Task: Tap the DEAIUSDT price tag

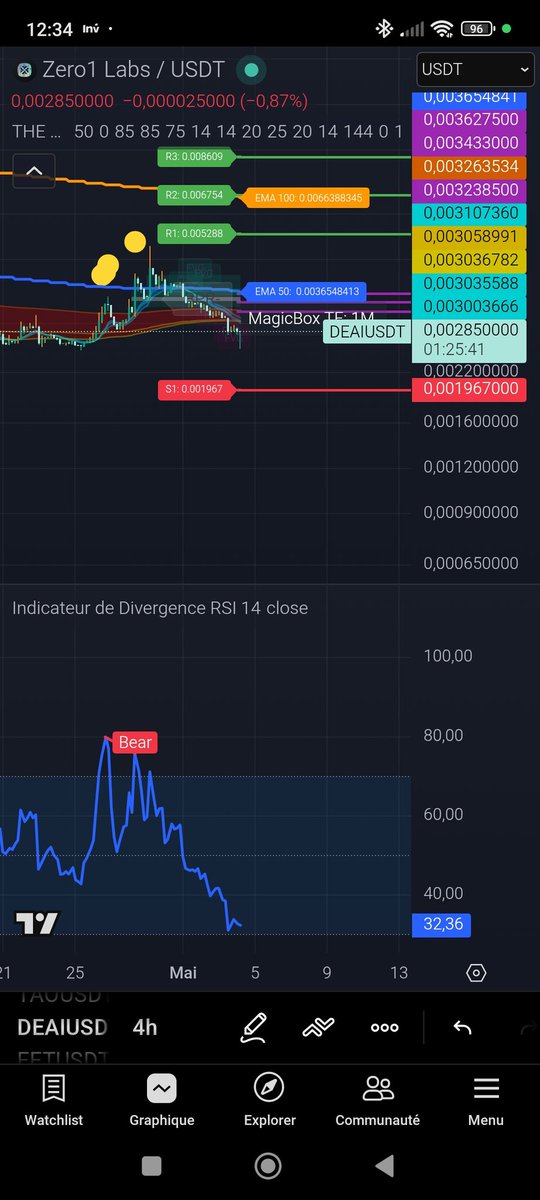Action: (367, 332)
